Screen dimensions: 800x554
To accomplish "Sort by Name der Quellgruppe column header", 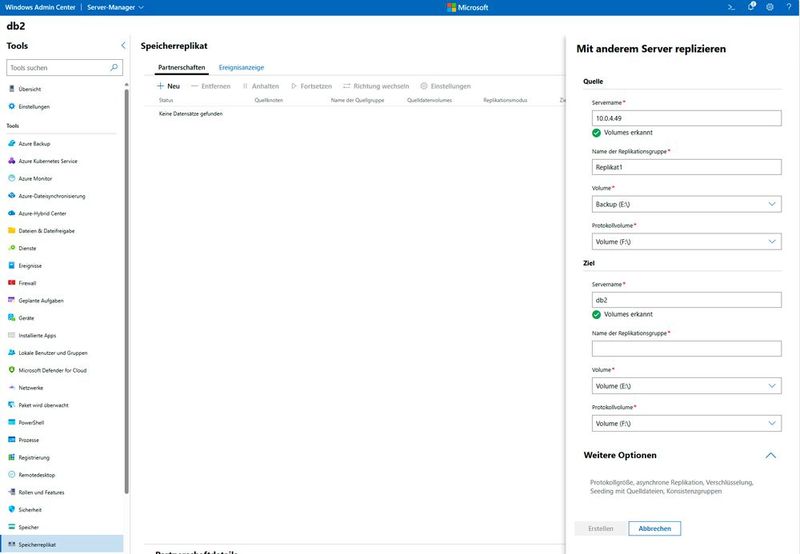I will pyautogui.click(x=357, y=100).
